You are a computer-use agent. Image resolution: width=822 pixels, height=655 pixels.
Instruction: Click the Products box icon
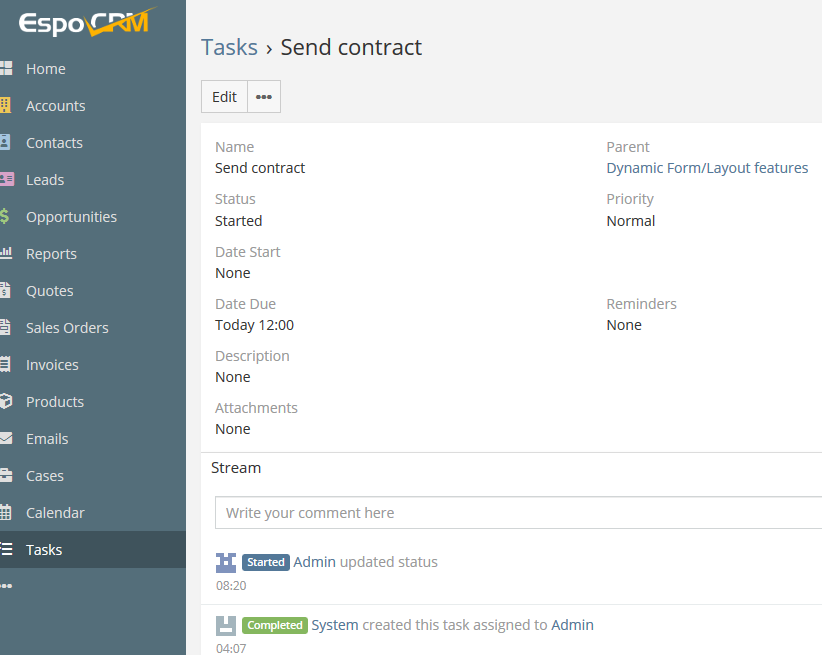(x=6, y=402)
